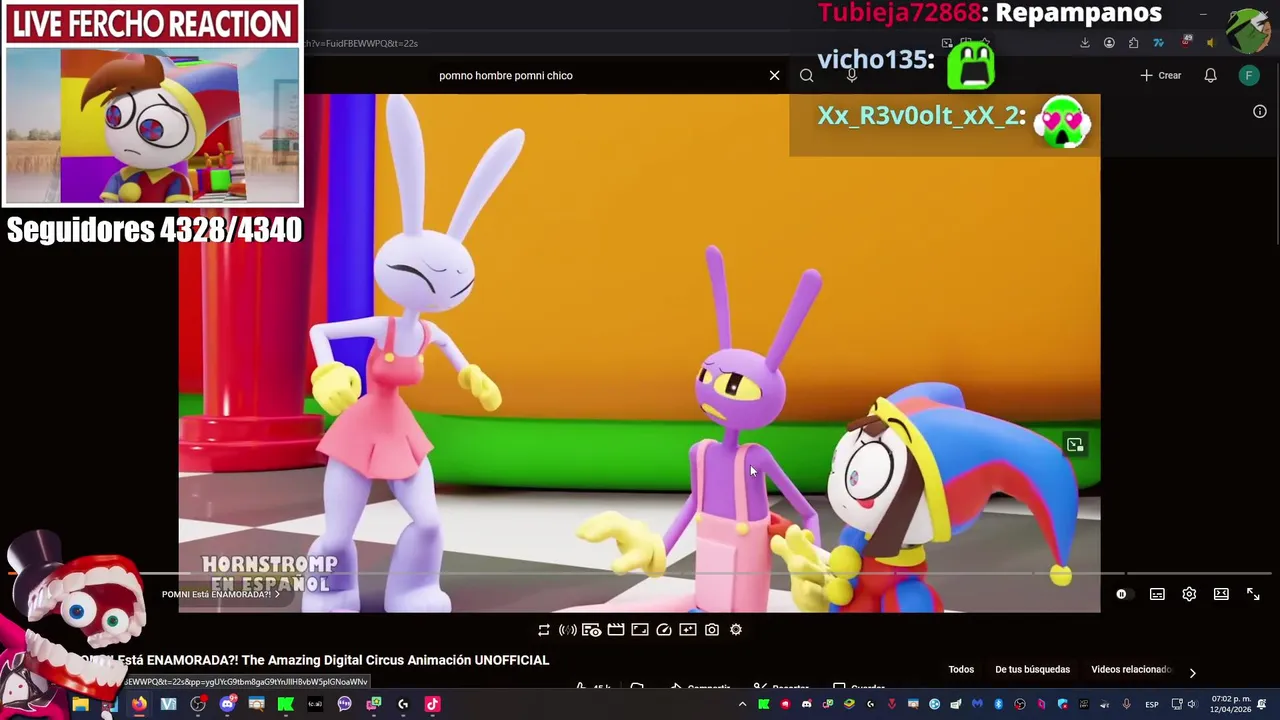
Task: Toggle fullscreen in the player
Action: click(1253, 594)
